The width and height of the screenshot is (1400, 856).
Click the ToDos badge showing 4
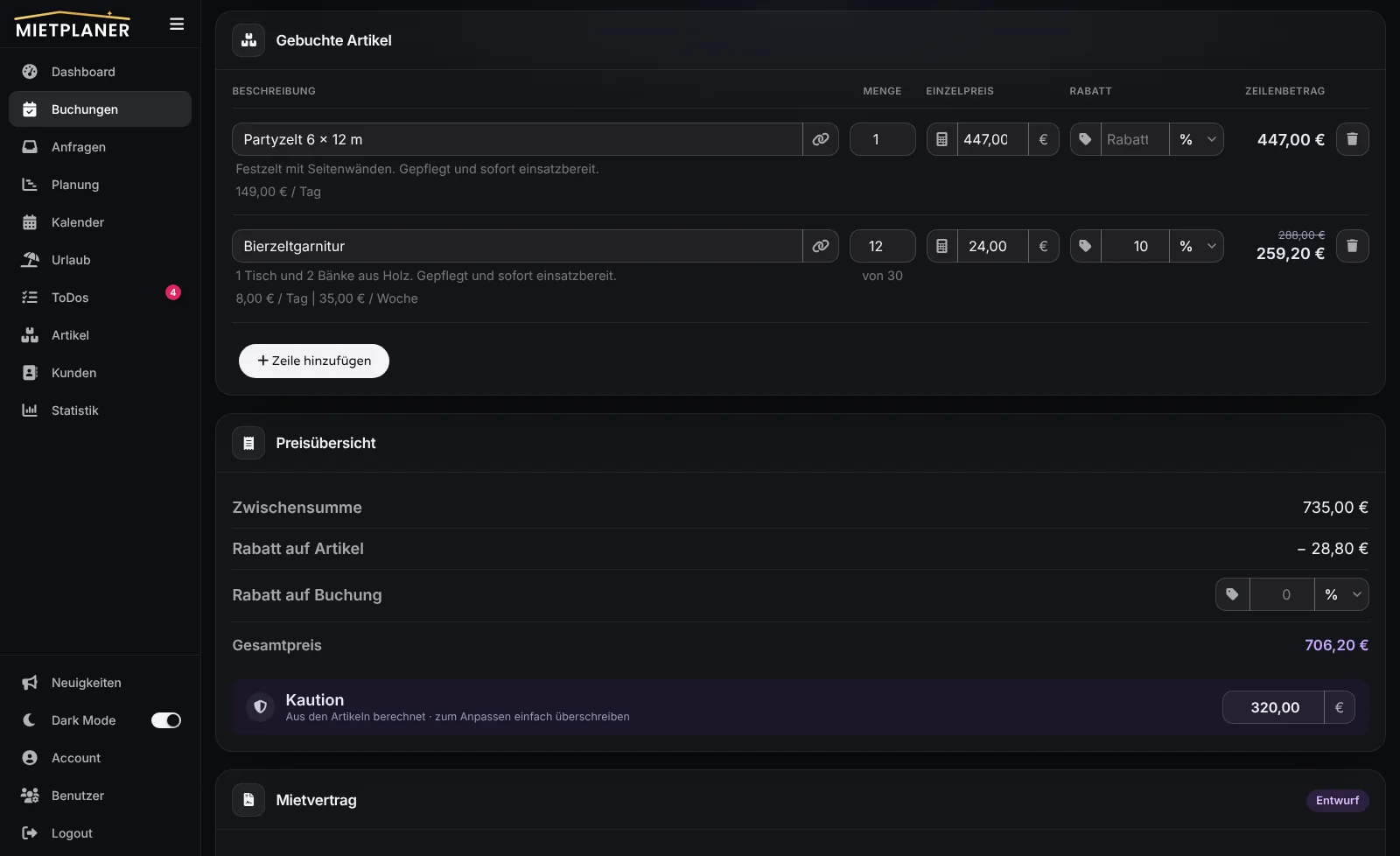[x=173, y=292]
